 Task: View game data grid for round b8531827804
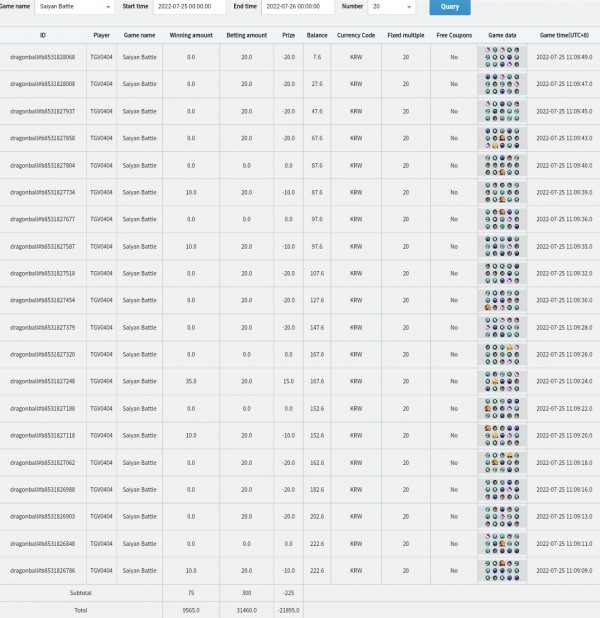(x=502, y=165)
